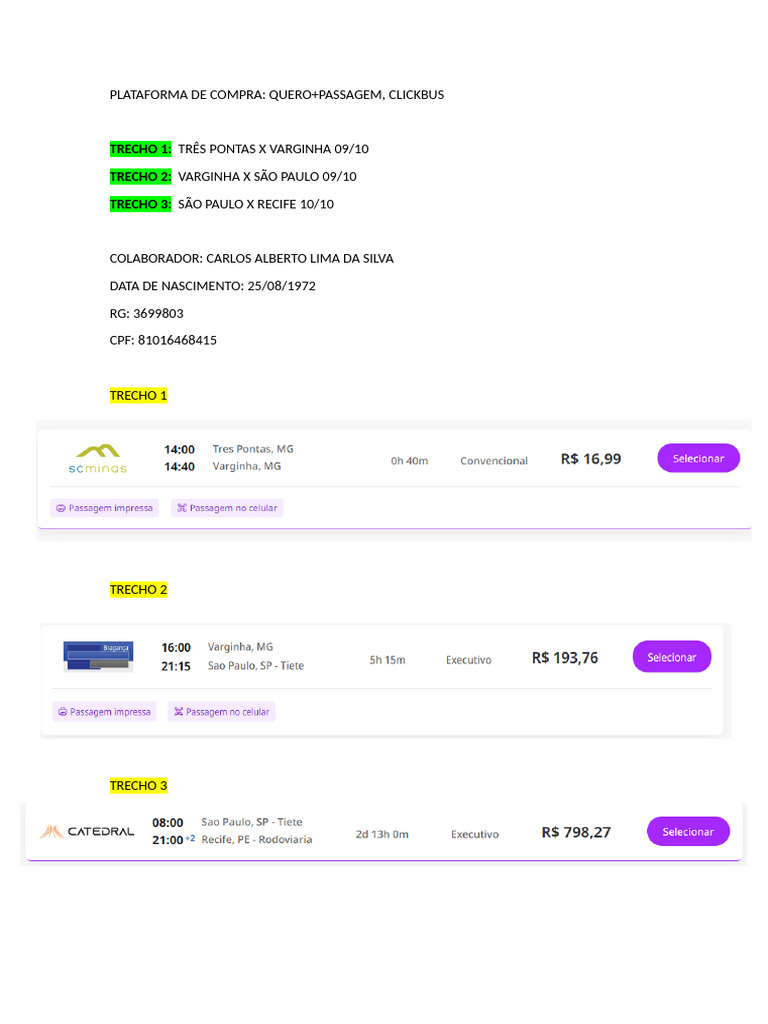Click Passagem no celular on Varginha–São Paulo trip
This screenshot has width=768, height=1024.
point(222,712)
